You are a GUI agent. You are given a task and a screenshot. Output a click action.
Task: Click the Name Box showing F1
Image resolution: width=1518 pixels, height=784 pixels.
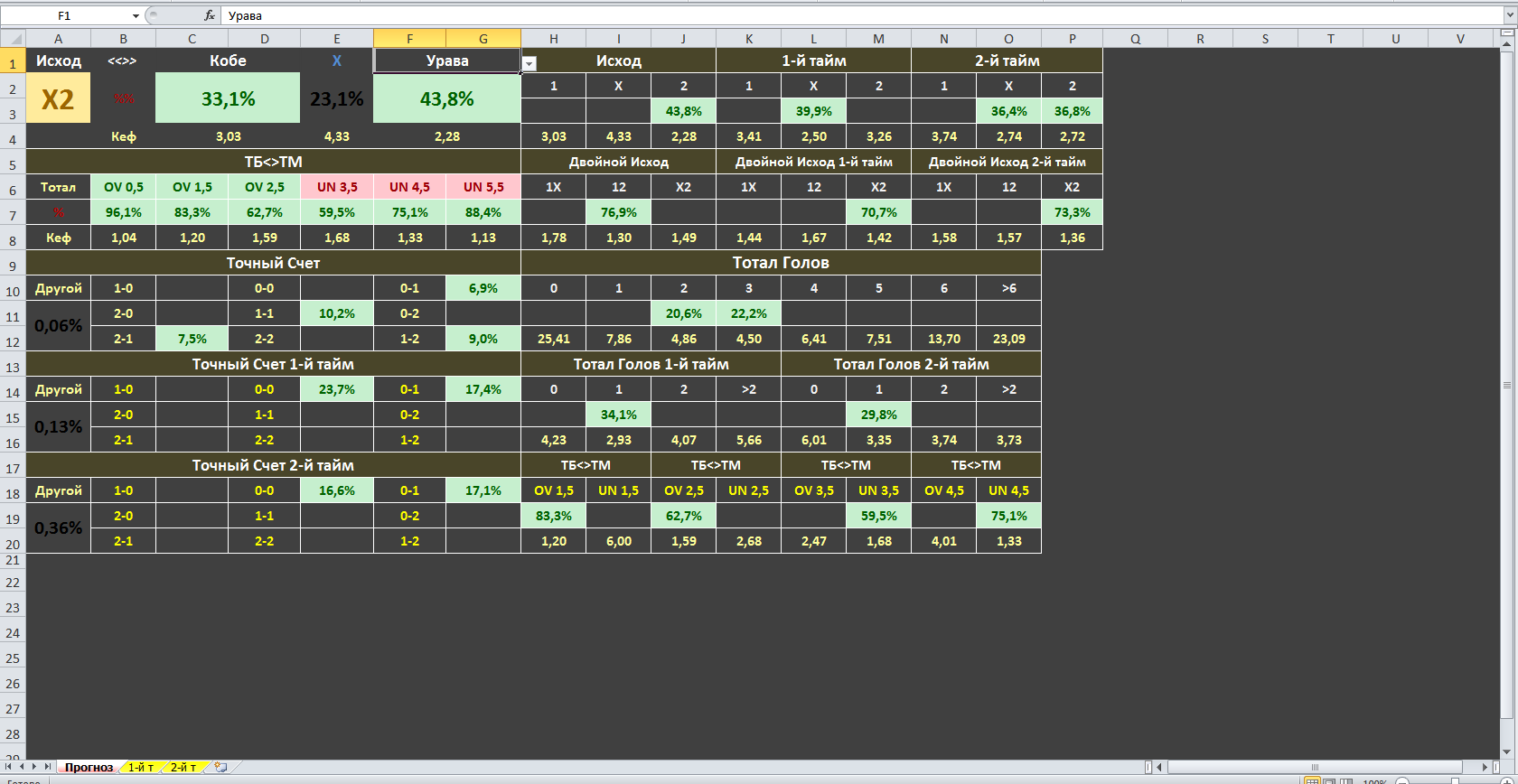pos(64,16)
